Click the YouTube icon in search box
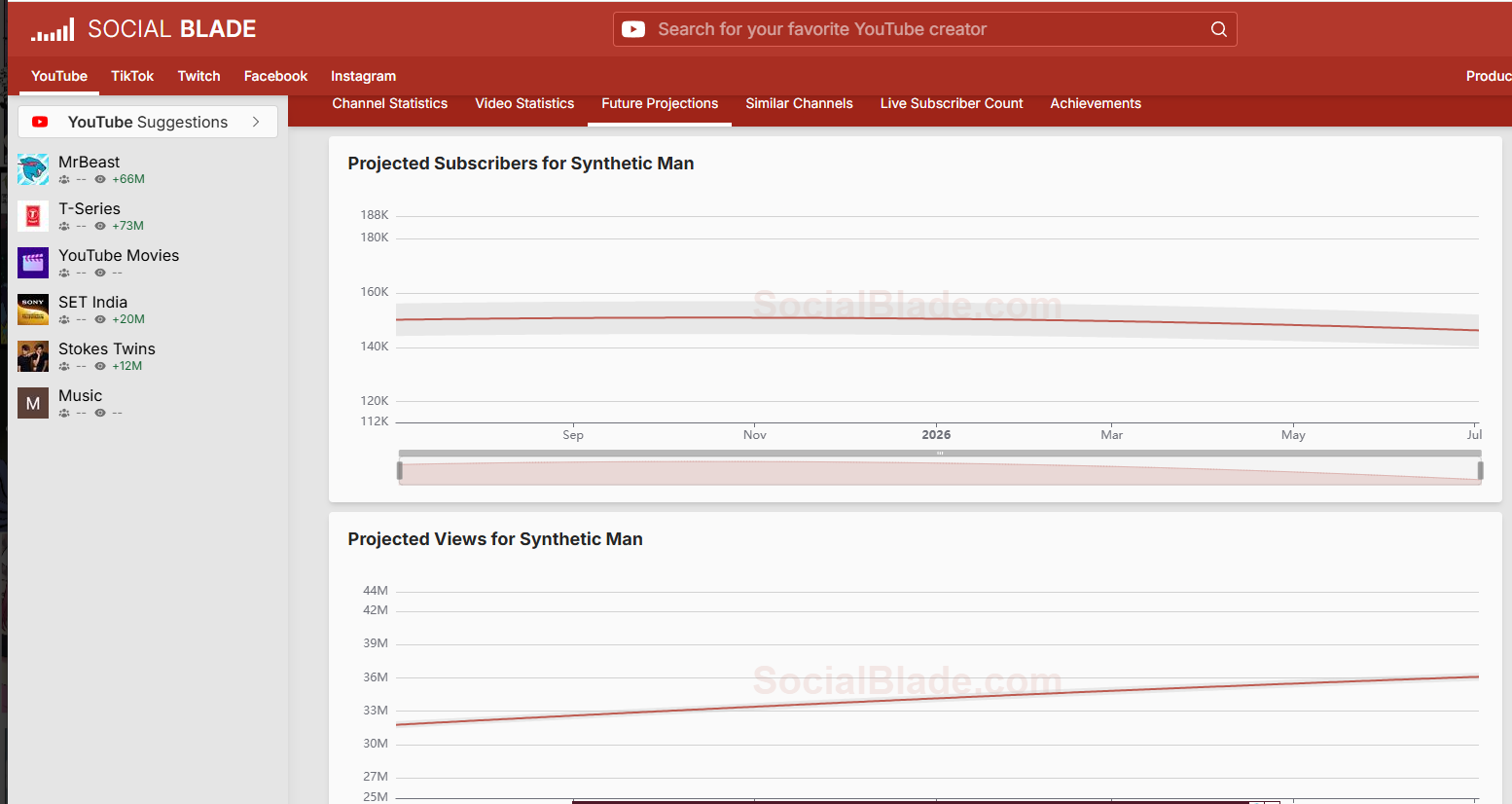This screenshot has width=1512, height=804. pyautogui.click(x=633, y=29)
